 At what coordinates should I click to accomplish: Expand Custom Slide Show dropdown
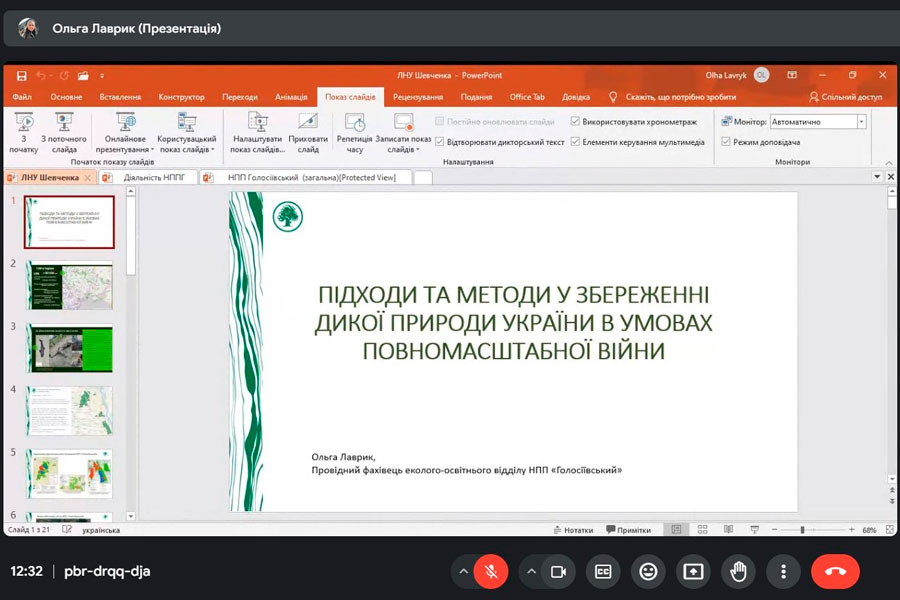click(x=187, y=132)
